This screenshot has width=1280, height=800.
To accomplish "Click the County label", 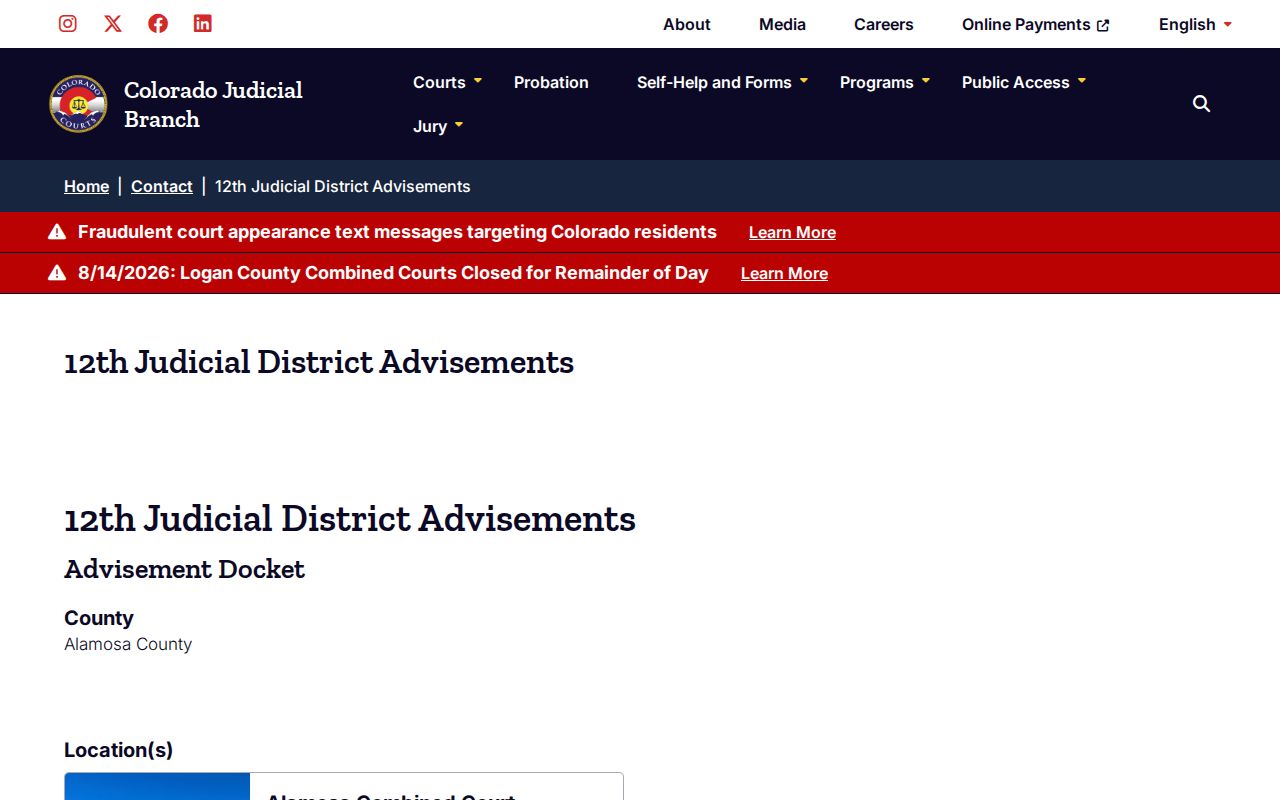I will (x=99, y=618).
